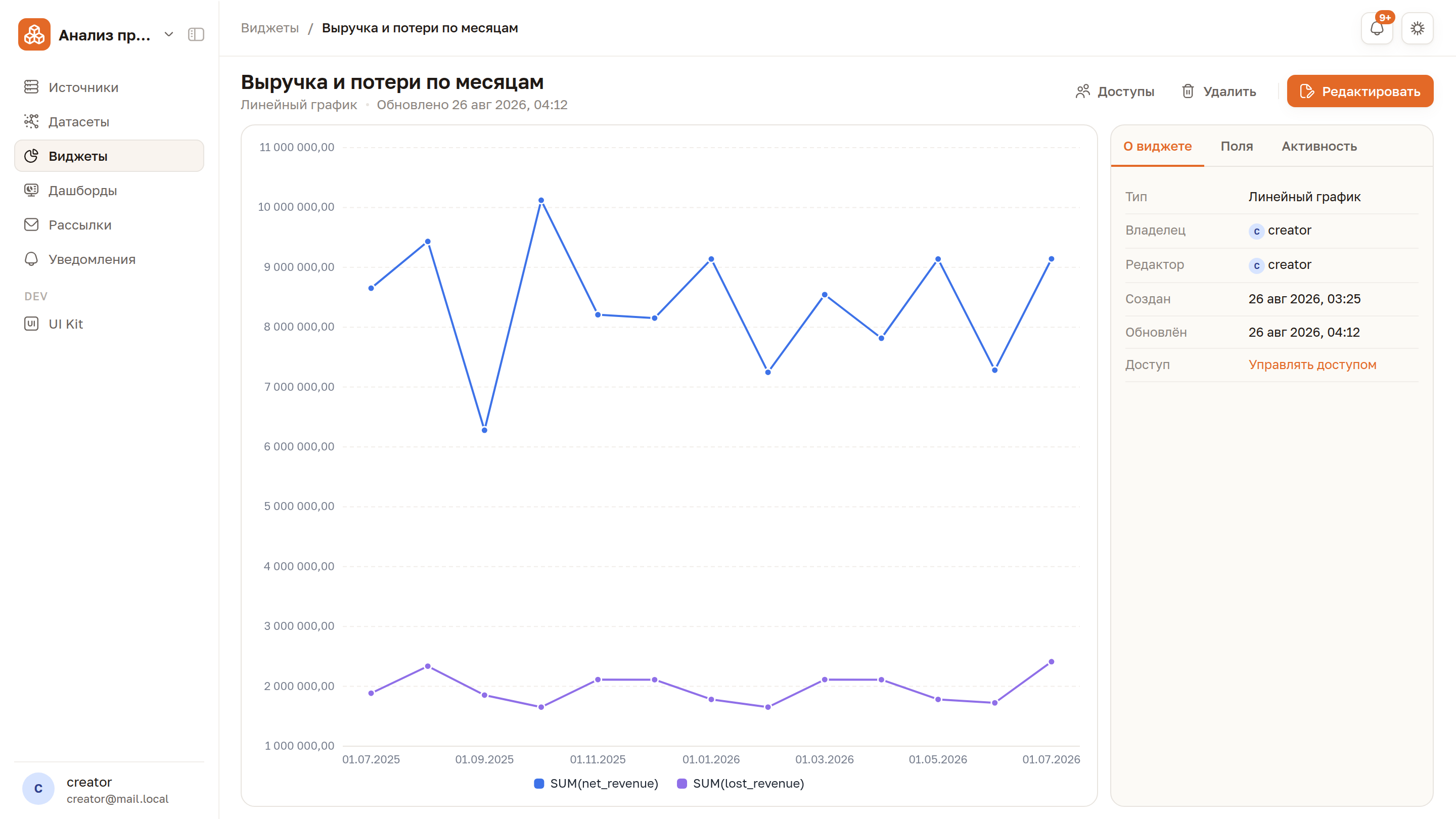Click the 11 000 000,00 axis label
This screenshot has width=1456, height=819.
(297, 147)
